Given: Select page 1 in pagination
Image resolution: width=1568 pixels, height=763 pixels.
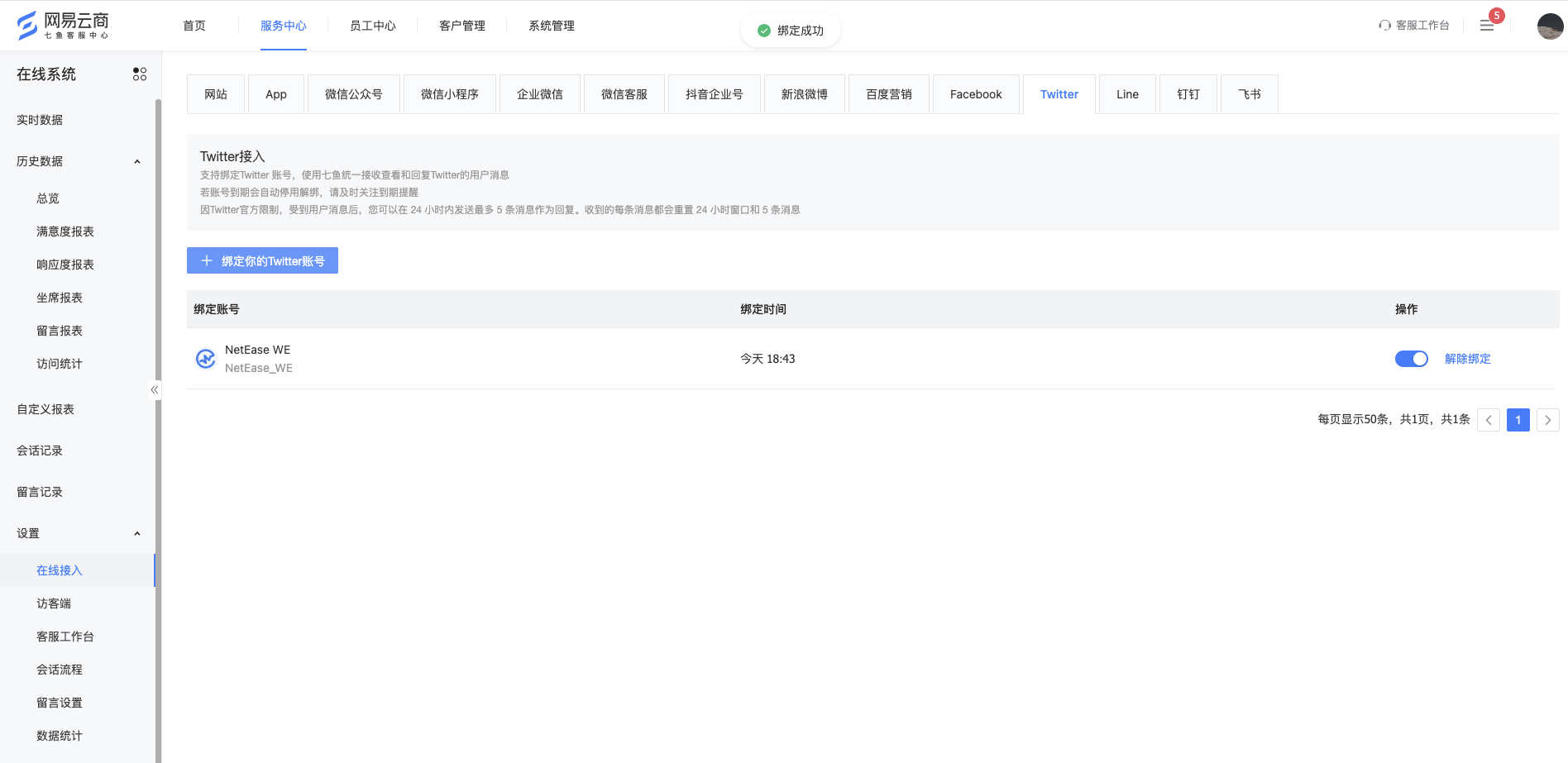Looking at the screenshot, I should 1518,420.
